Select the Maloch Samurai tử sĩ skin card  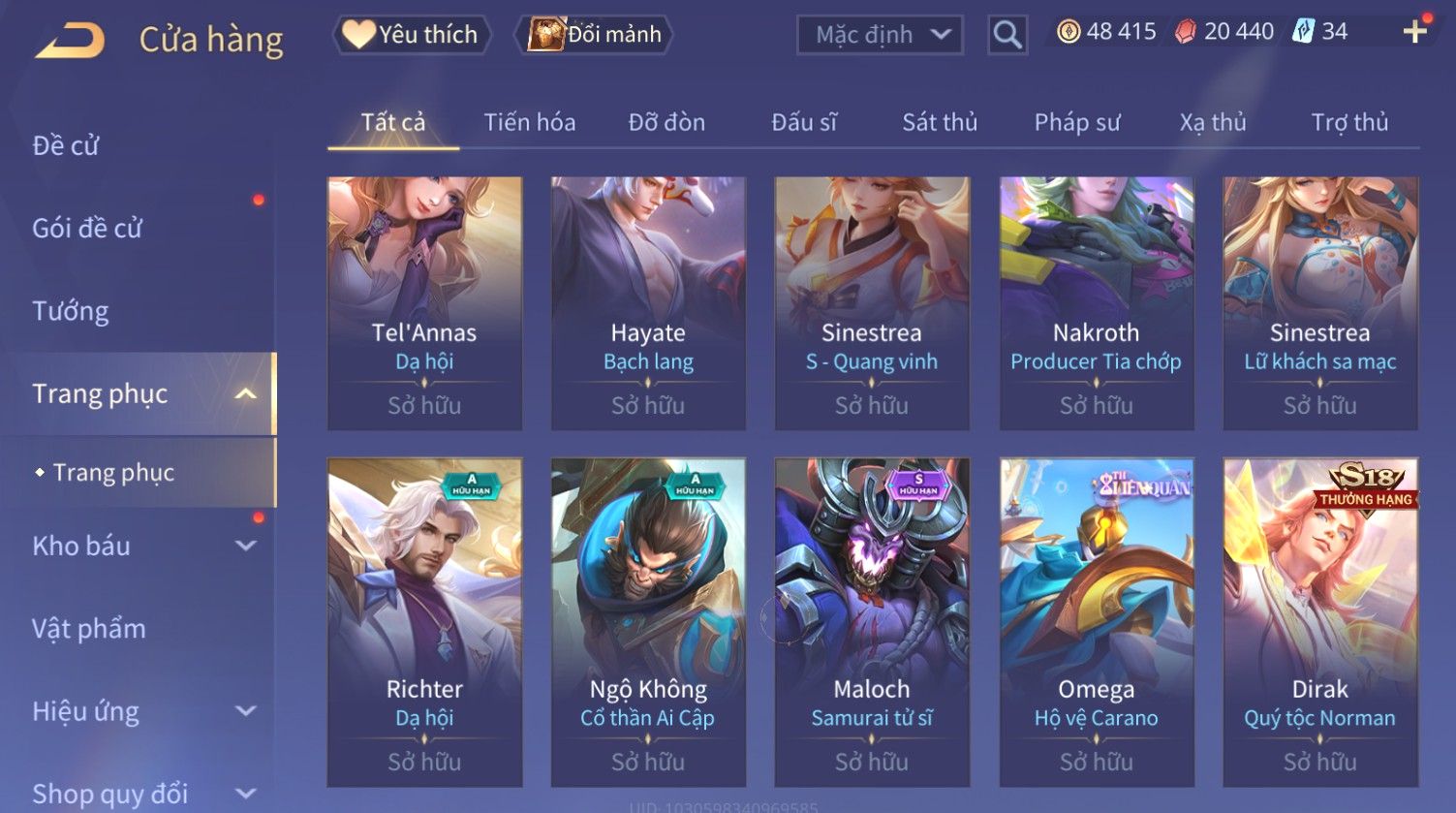tap(872, 622)
